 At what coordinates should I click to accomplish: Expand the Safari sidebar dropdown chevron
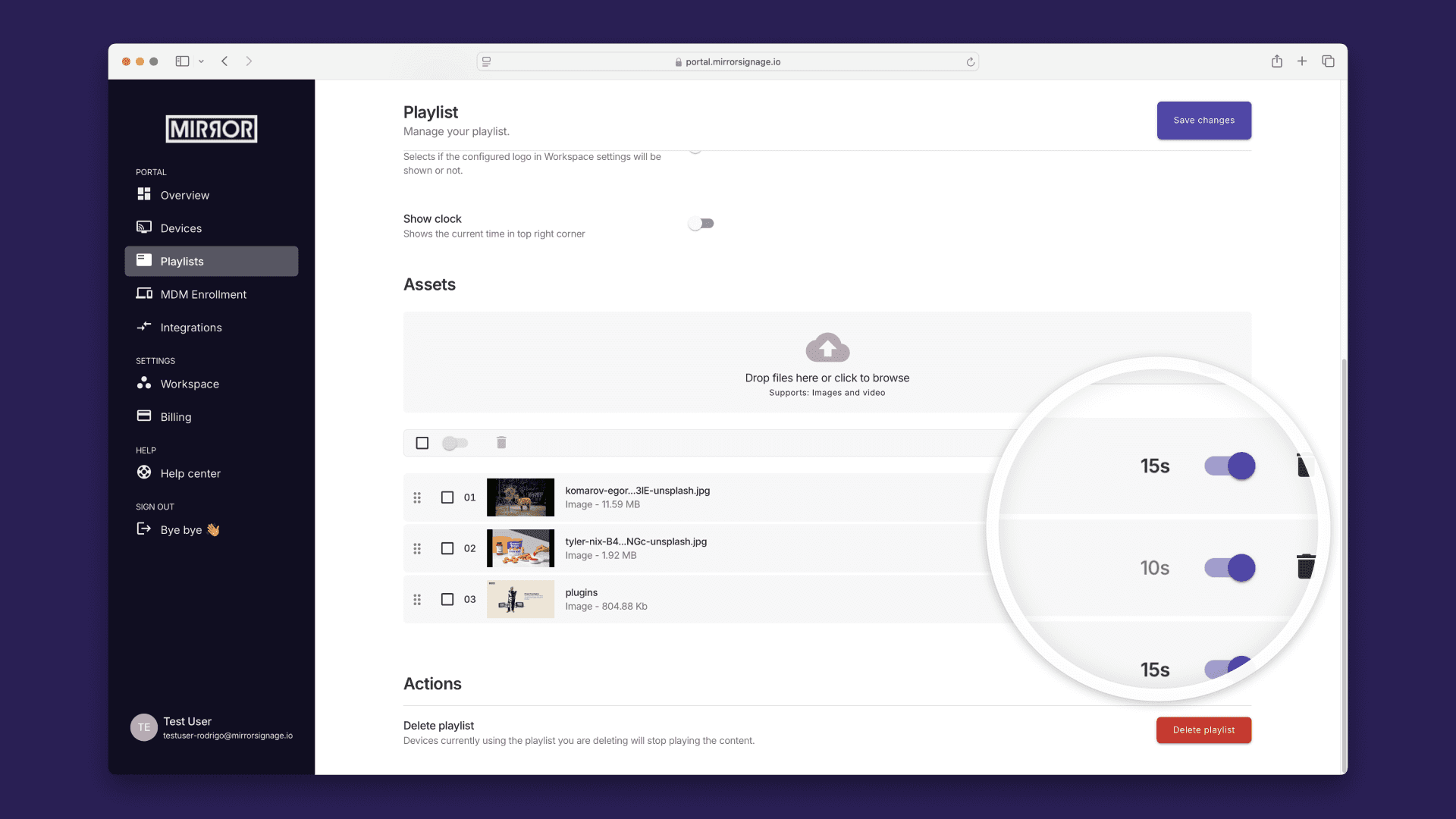[201, 61]
